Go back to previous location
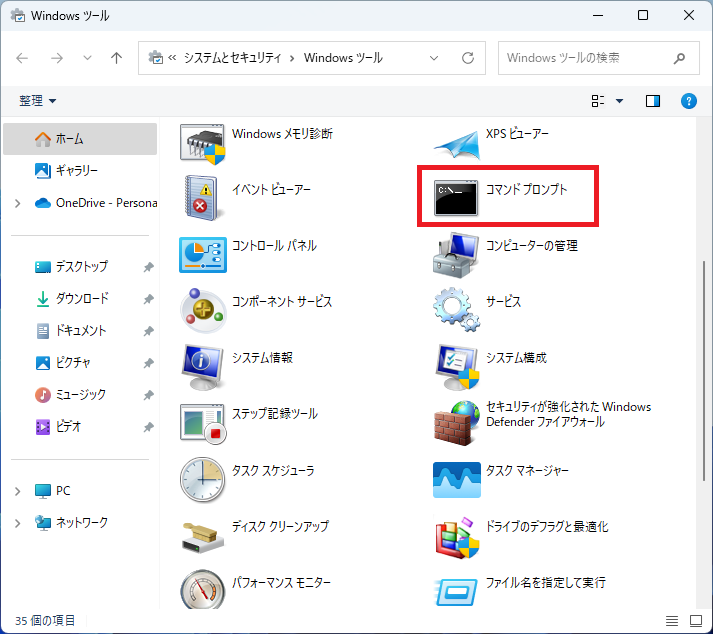The height and width of the screenshot is (634, 713). click(x=22, y=58)
